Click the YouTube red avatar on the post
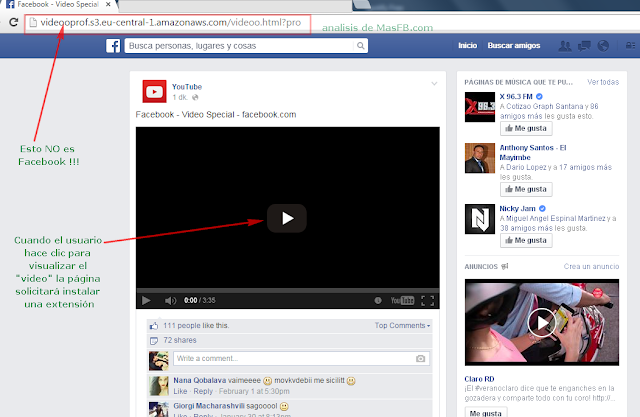The height and width of the screenshot is (417, 640). tap(154, 91)
